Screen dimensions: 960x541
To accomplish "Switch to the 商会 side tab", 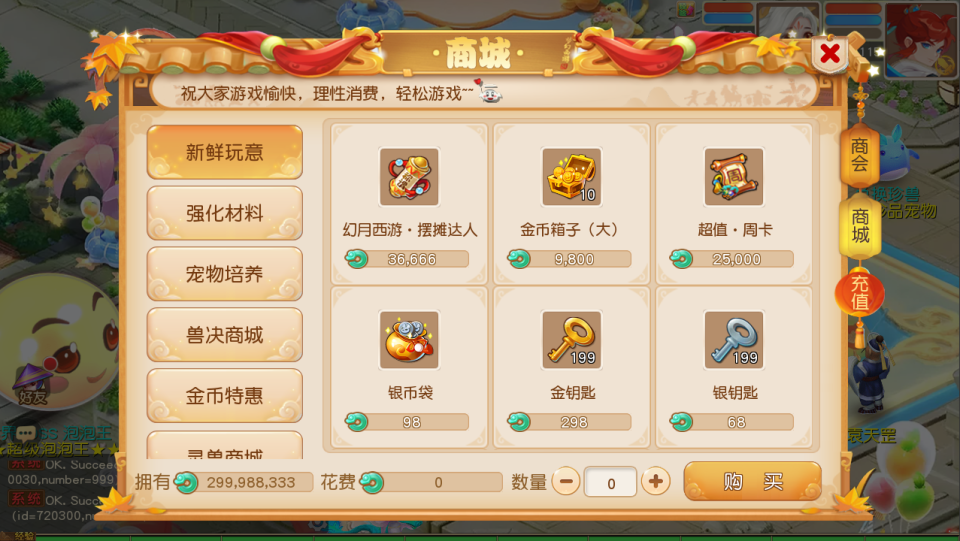I will click(x=860, y=154).
